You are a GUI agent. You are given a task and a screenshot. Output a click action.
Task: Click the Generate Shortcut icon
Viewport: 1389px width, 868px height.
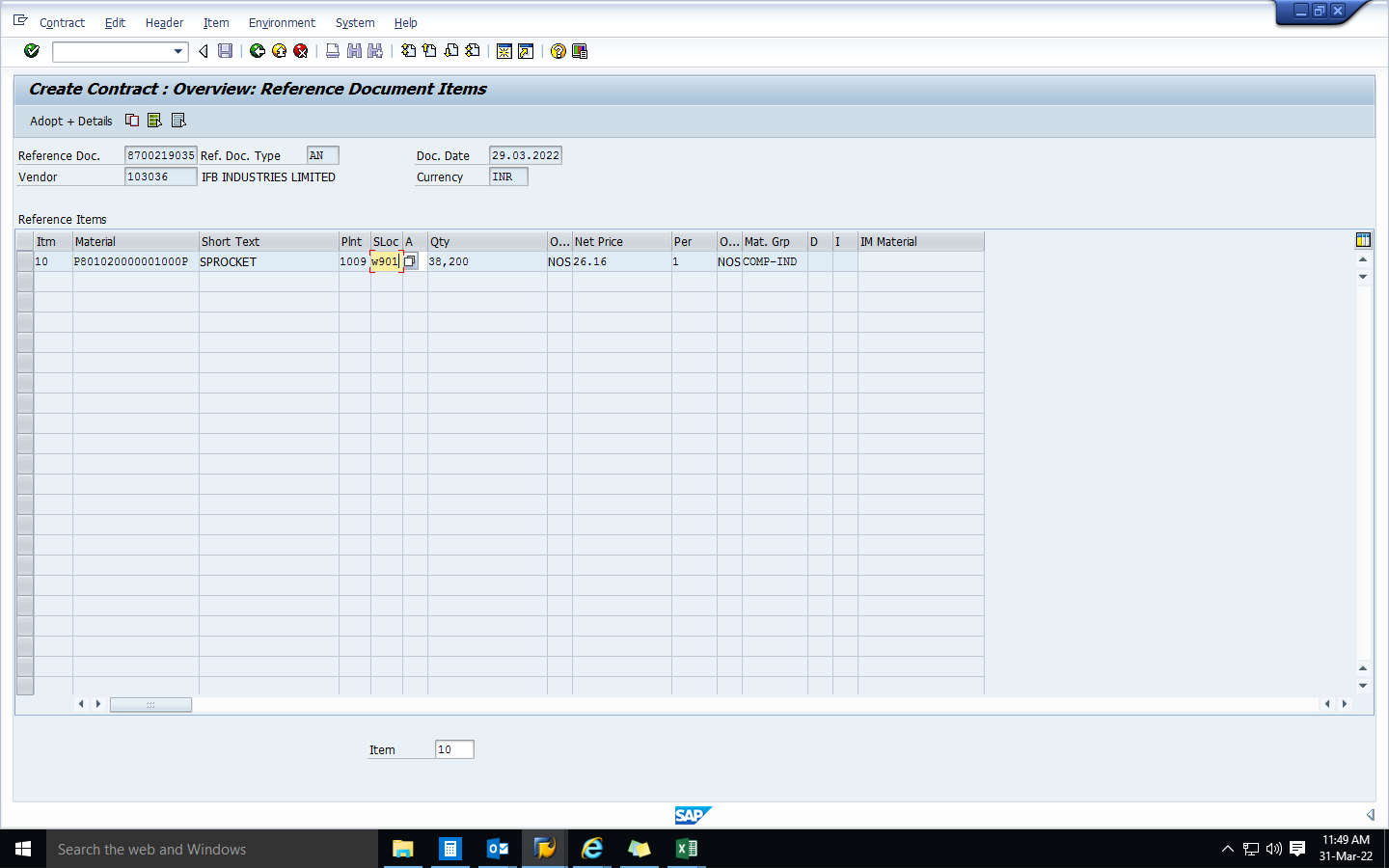pos(526,51)
